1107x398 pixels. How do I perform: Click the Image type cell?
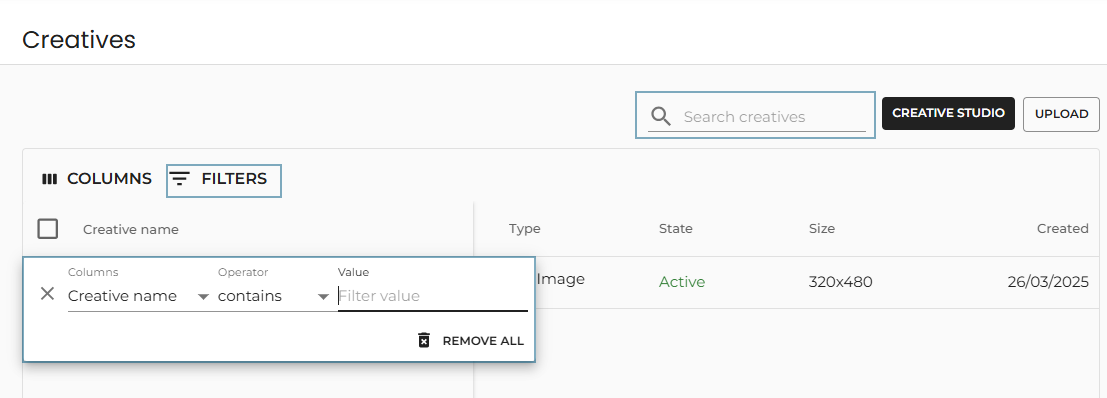[x=561, y=279]
